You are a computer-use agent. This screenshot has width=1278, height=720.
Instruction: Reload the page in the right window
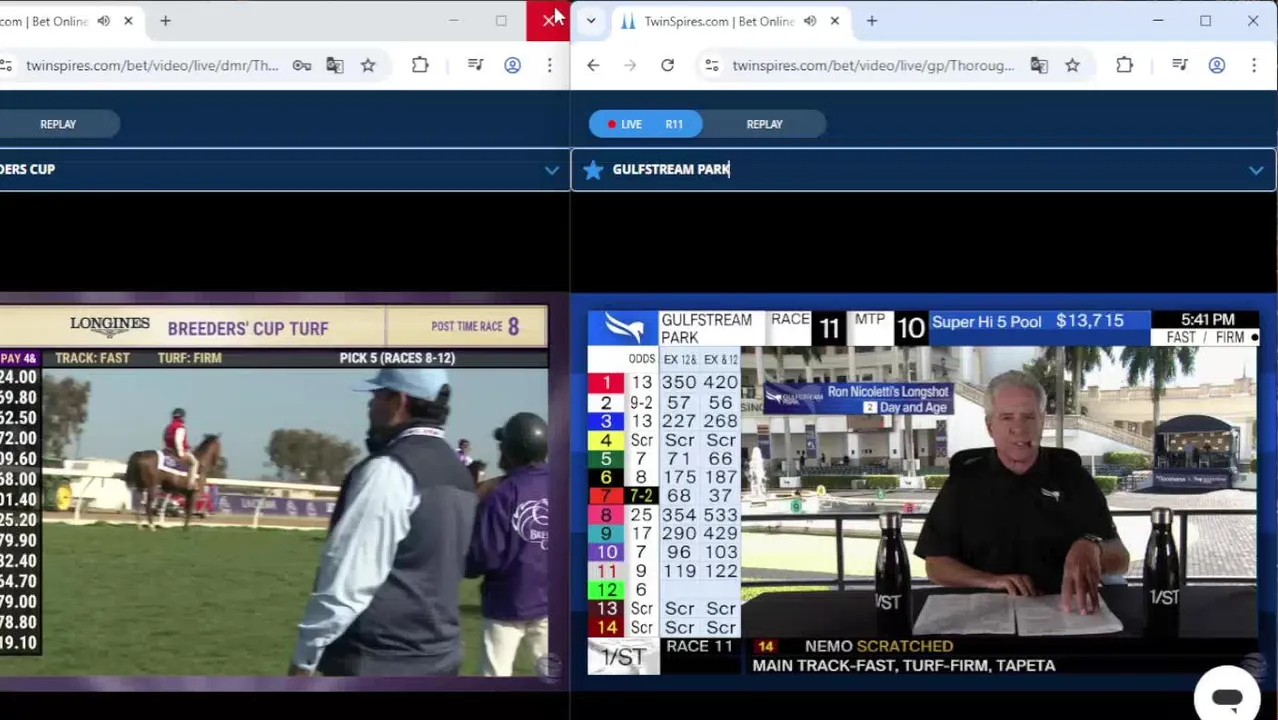tap(667, 65)
